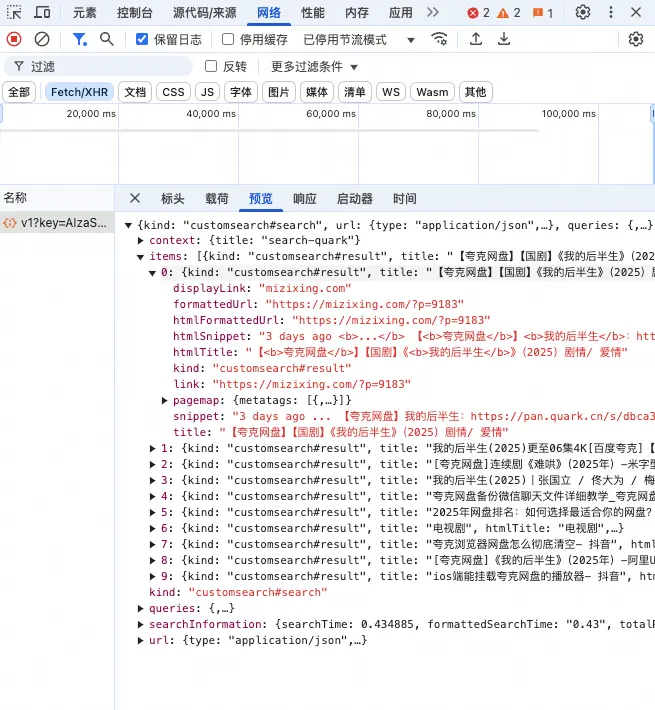Click the red error count badge
The width and height of the screenshot is (655, 710).
478,13
